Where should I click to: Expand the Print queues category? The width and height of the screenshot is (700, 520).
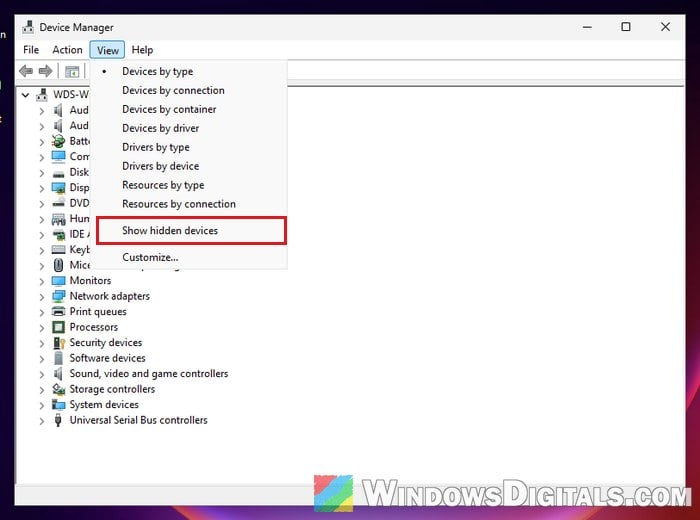pyautogui.click(x=42, y=312)
